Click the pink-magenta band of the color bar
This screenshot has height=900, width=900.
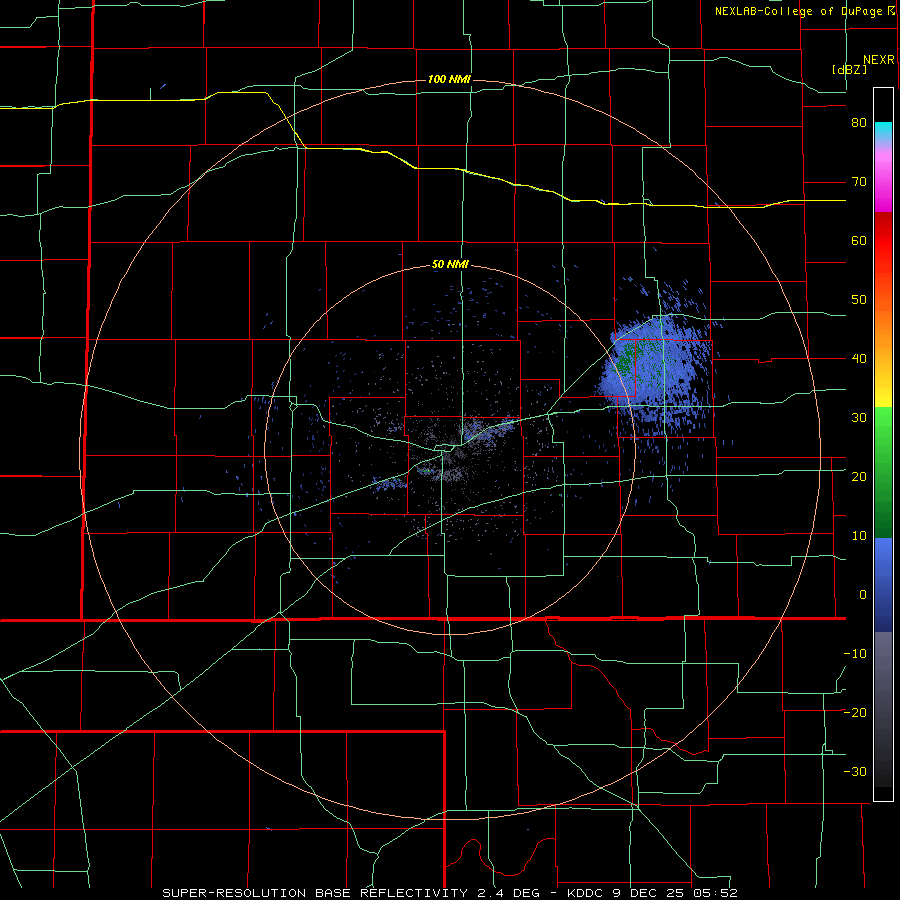click(x=883, y=178)
